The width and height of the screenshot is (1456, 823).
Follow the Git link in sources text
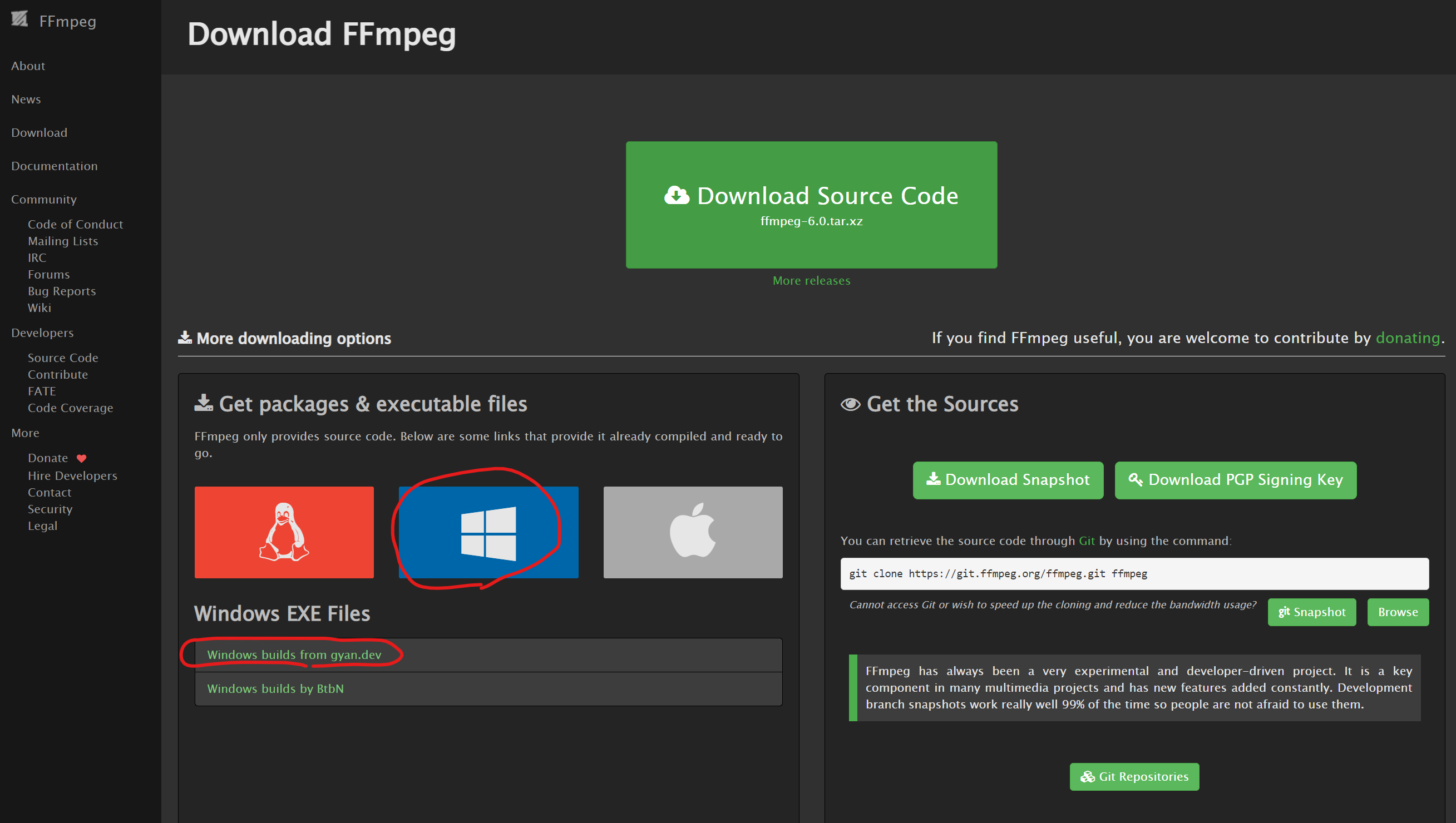tap(1086, 541)
